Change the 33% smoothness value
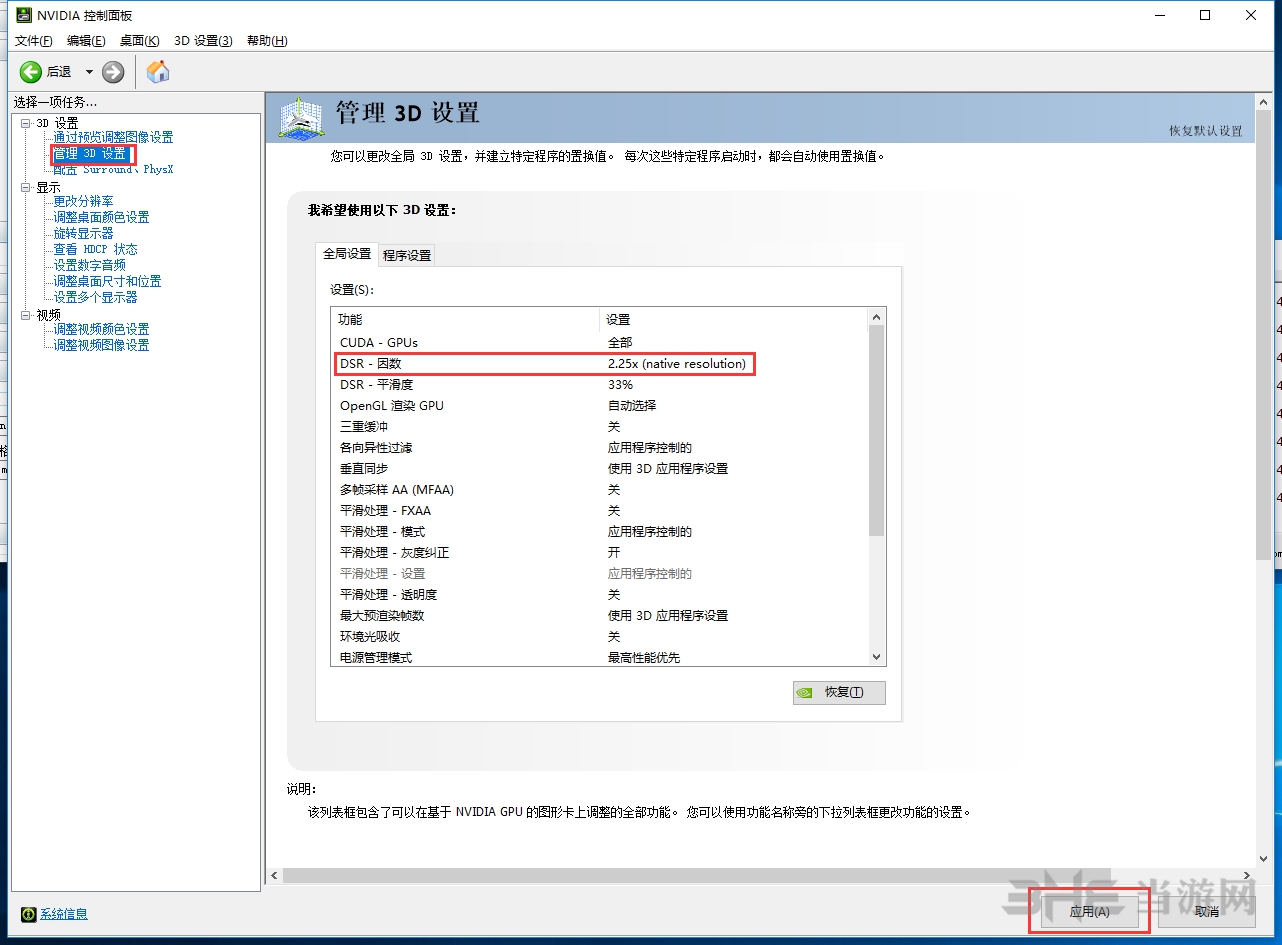 (x=620, y=384)
